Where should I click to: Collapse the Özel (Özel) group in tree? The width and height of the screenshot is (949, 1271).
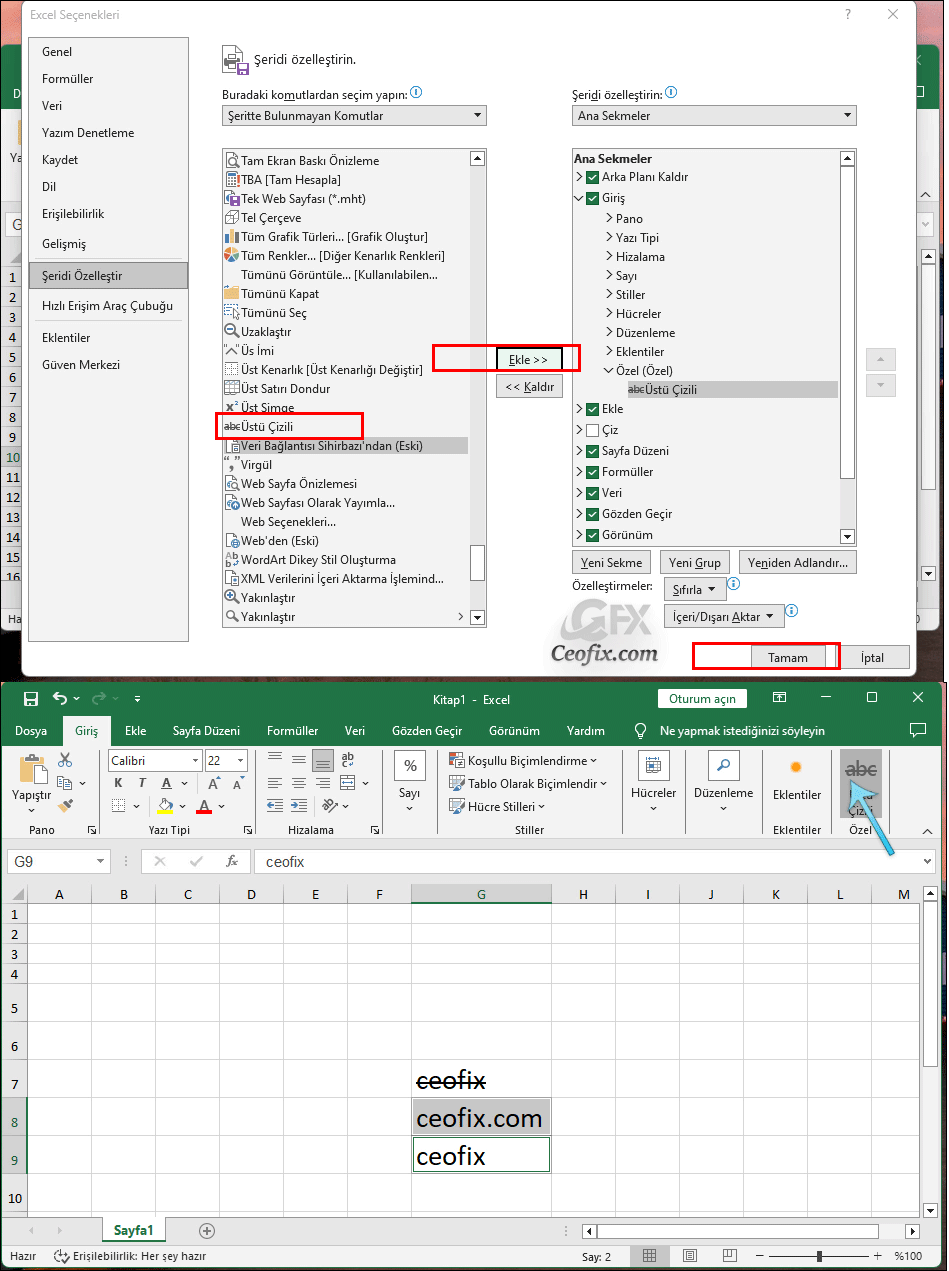(x=609, y=370)
